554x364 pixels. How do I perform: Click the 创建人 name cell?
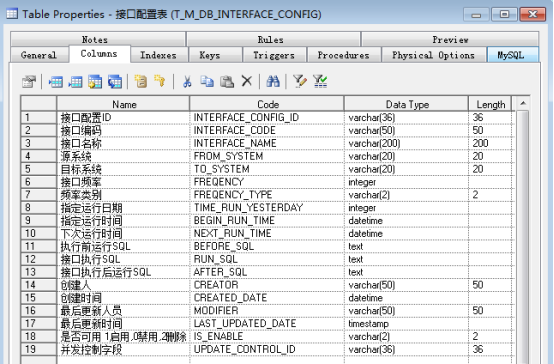coord(123,285)
